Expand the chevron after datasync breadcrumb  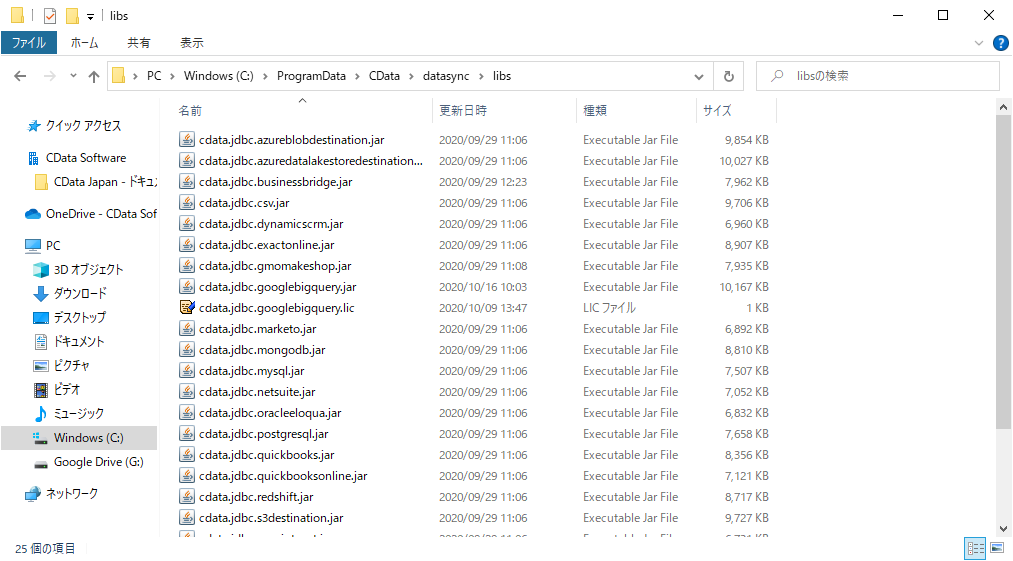tap(481, 76)
